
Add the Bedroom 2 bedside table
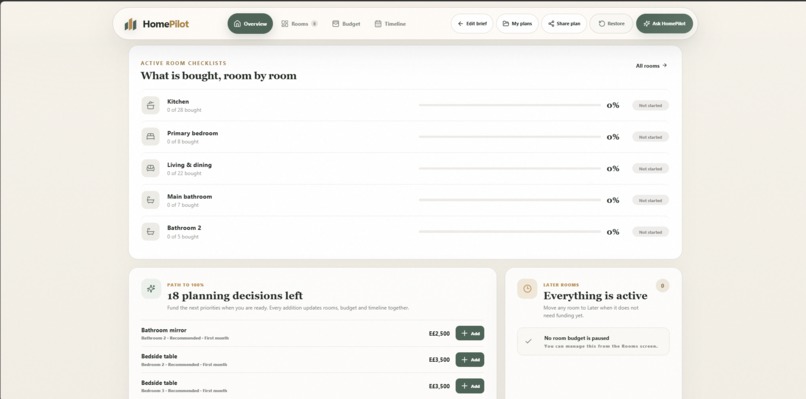pyautogui.click(x=470, y=359)
